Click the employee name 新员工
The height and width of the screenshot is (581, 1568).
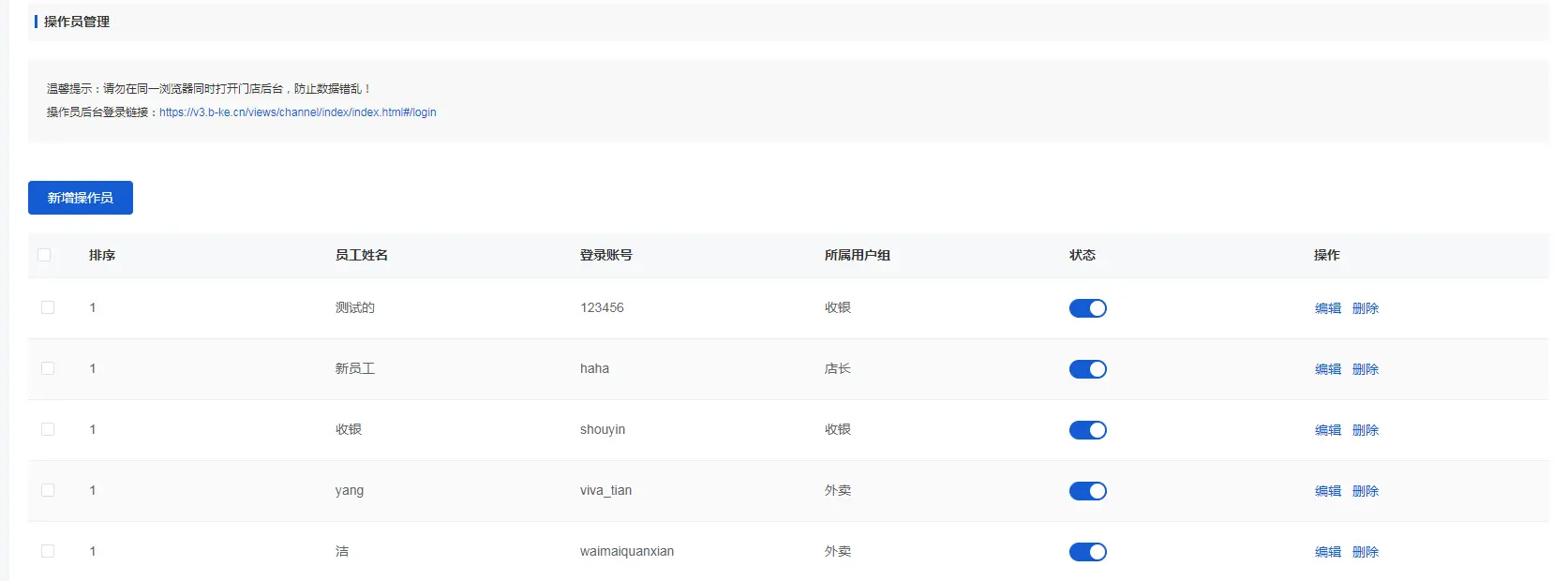[x=355, y=368]
